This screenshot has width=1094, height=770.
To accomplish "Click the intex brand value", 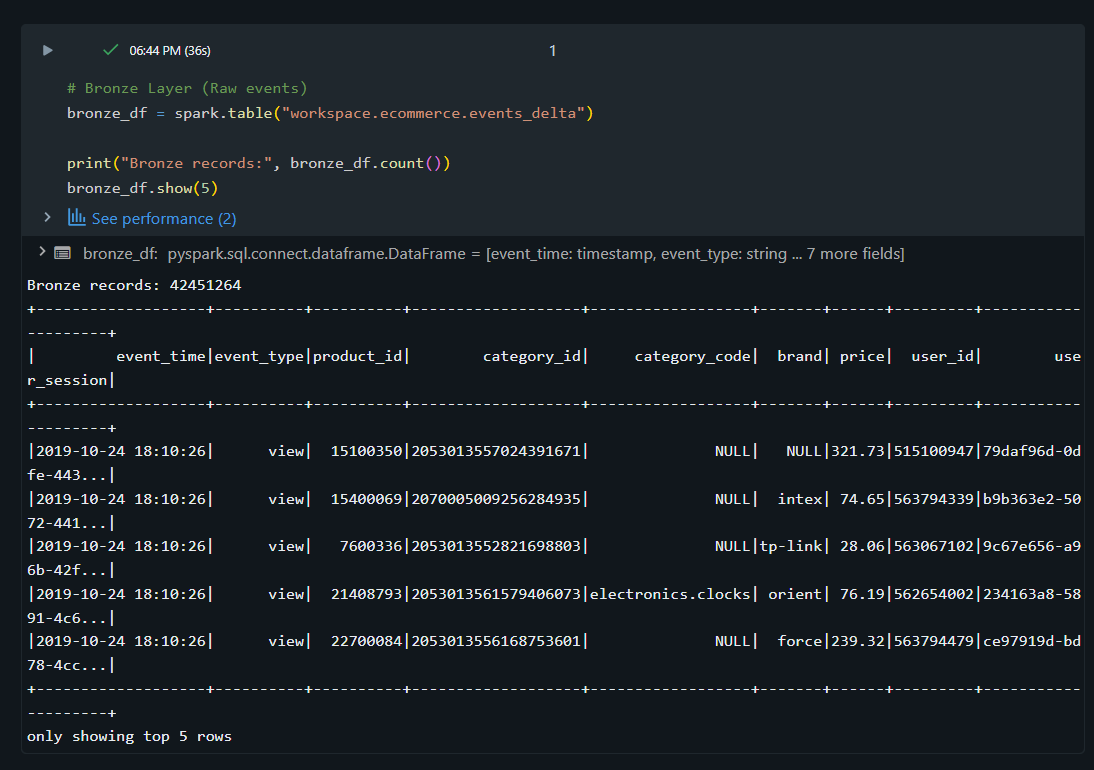I will point(800,499).
